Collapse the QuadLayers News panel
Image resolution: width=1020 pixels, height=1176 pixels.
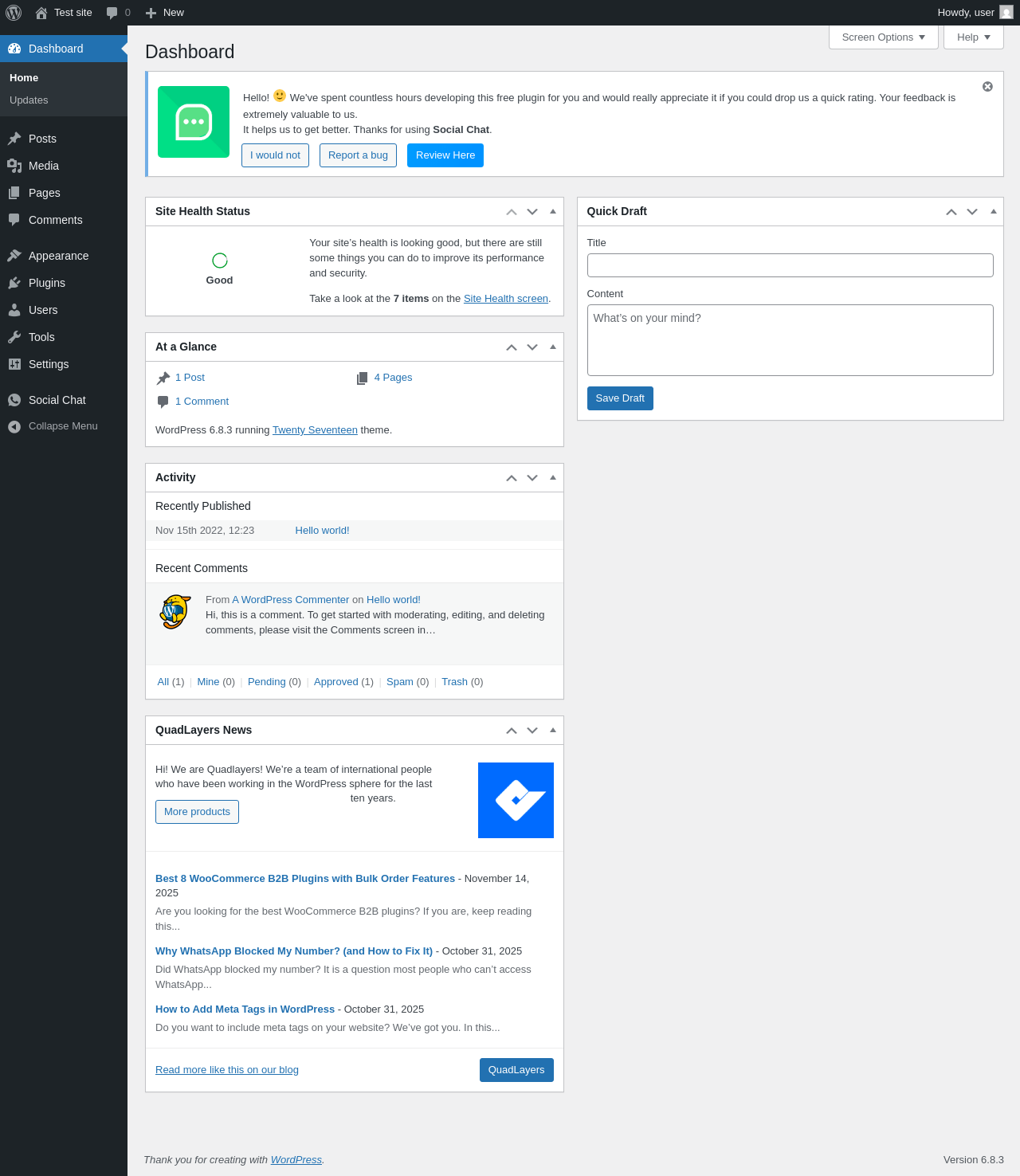pyautogui.click(x=553, y=731)
